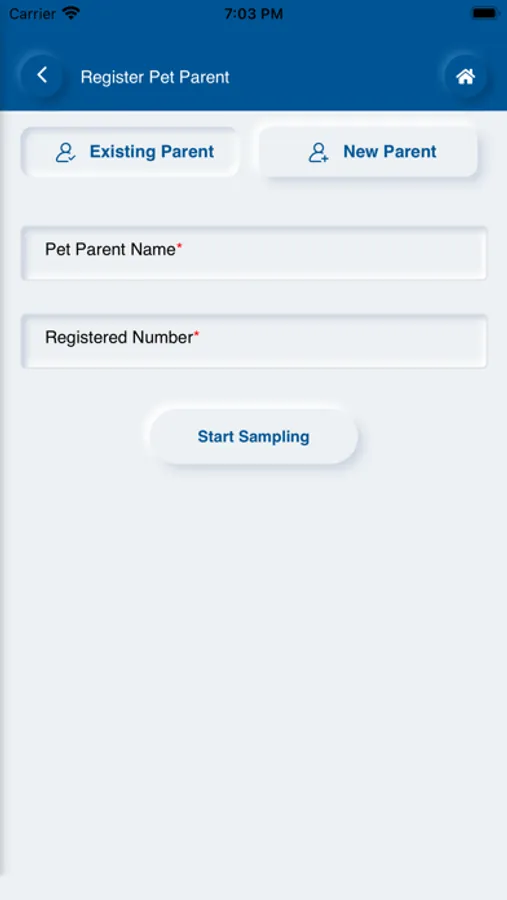507x900 pixels.
Task: Click empty blue header space beside title
Action: (x=336, y=77)
